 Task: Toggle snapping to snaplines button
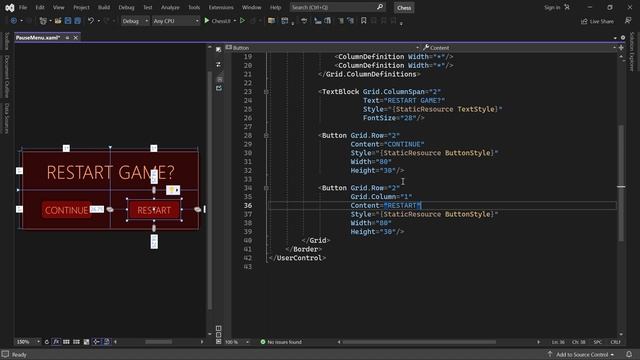[96, 342]
